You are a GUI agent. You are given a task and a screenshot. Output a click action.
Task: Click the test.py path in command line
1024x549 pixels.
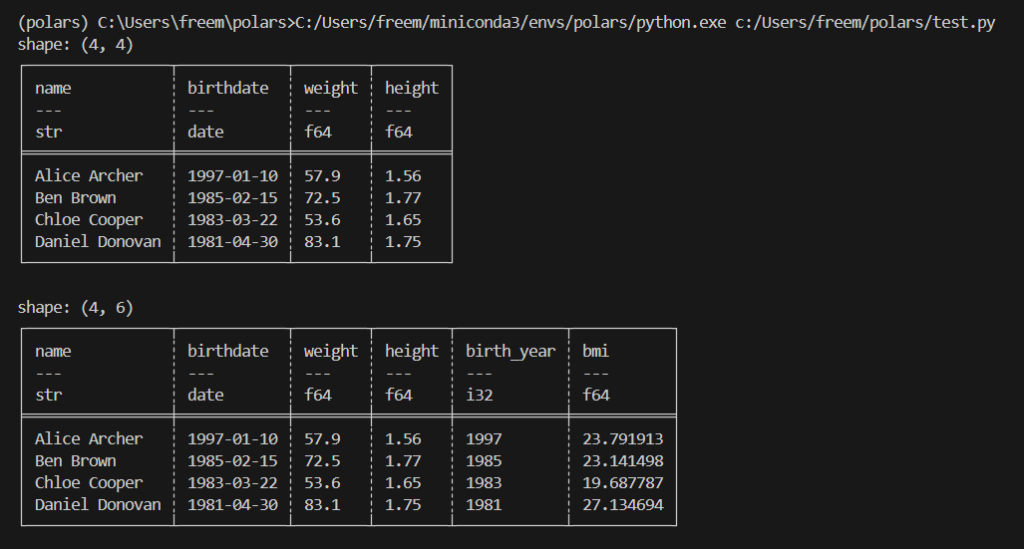click(865, 23)
